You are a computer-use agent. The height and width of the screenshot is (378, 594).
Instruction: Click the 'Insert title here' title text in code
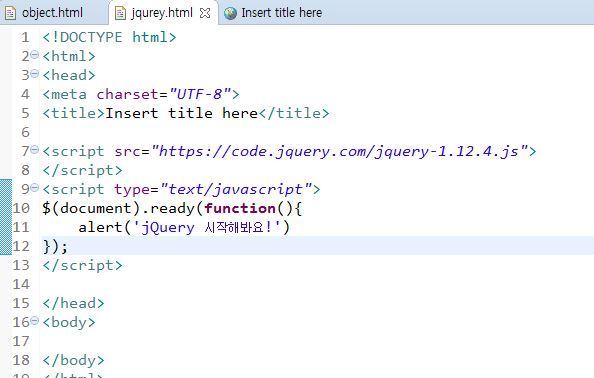tap(182, 113)
